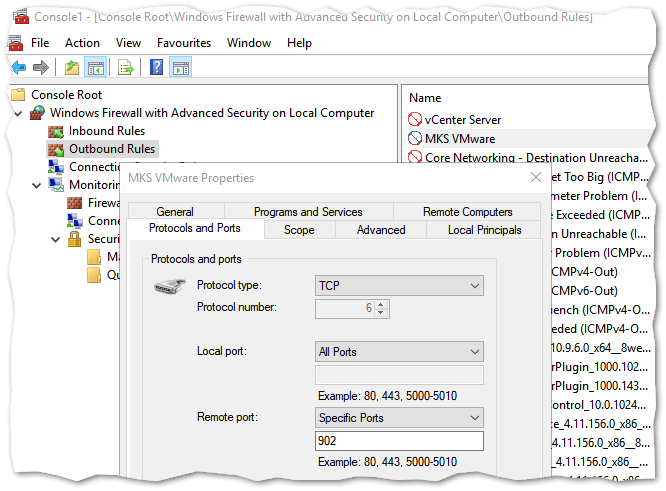Switch to Programs and Services tab

[x=308, y=212]
